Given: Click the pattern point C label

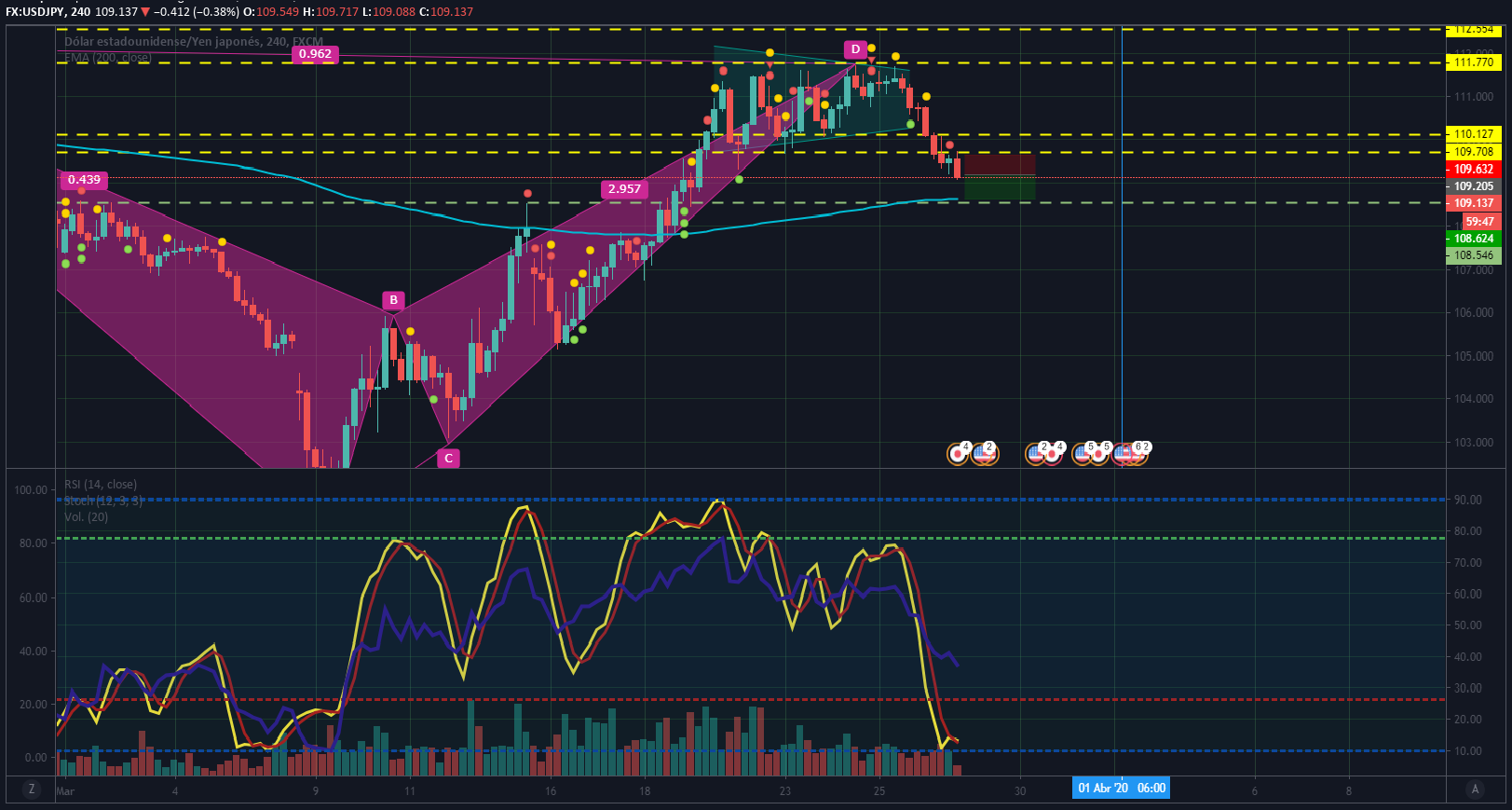Looking at the screenshot, I should 448,458.
